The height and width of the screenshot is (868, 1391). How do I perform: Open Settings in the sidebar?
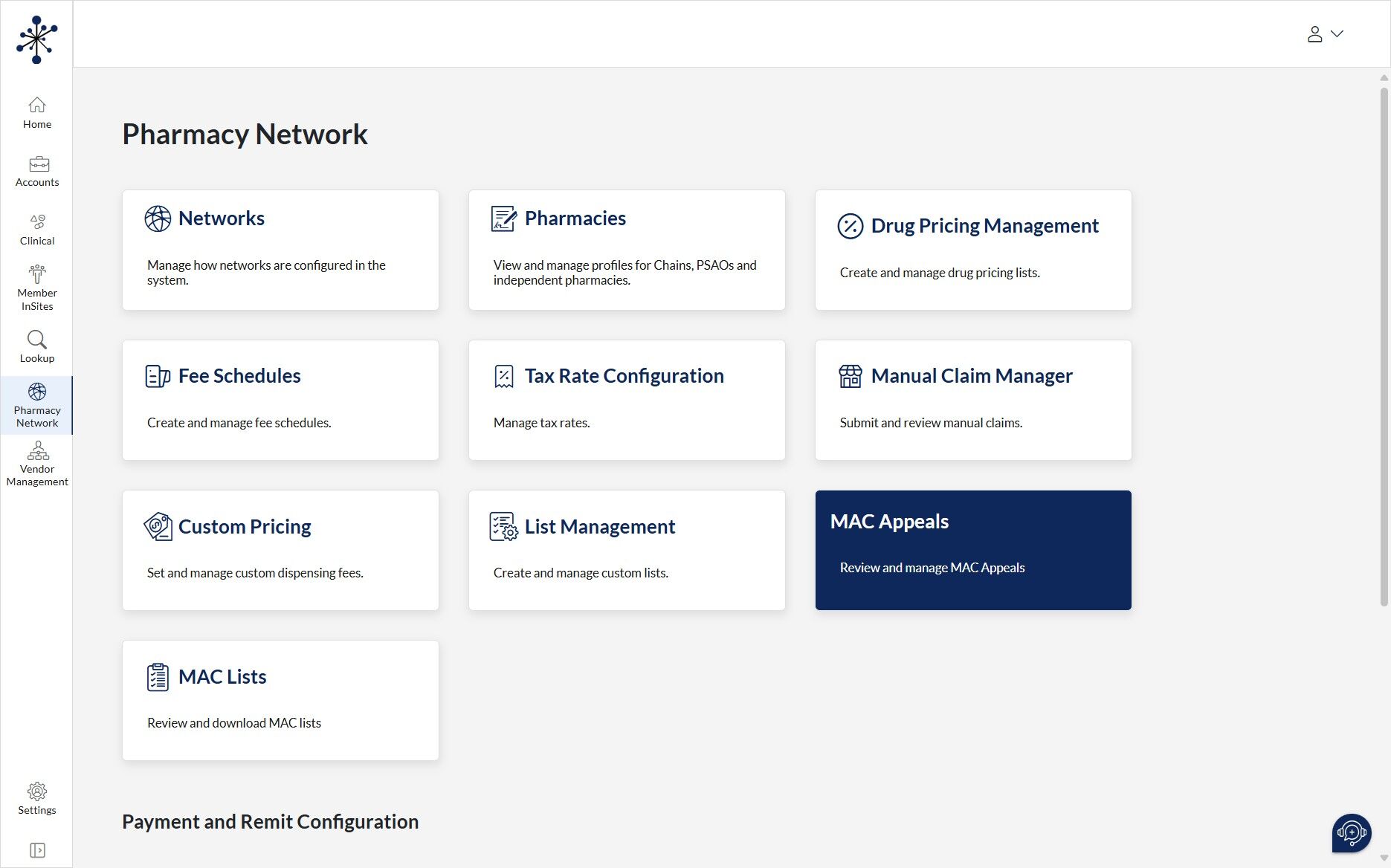pos(37,799)
